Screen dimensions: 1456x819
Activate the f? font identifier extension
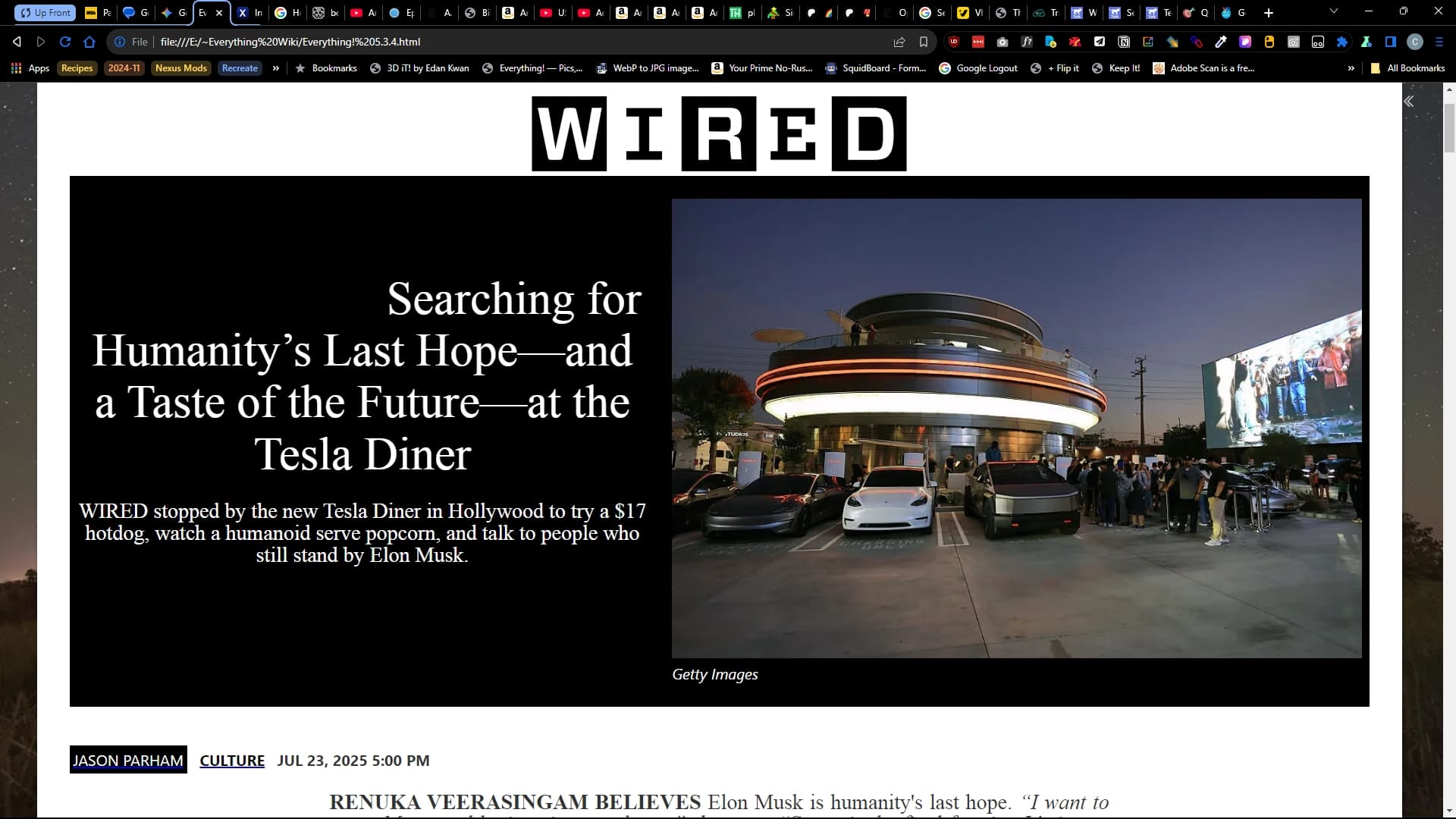(1027, 42)
